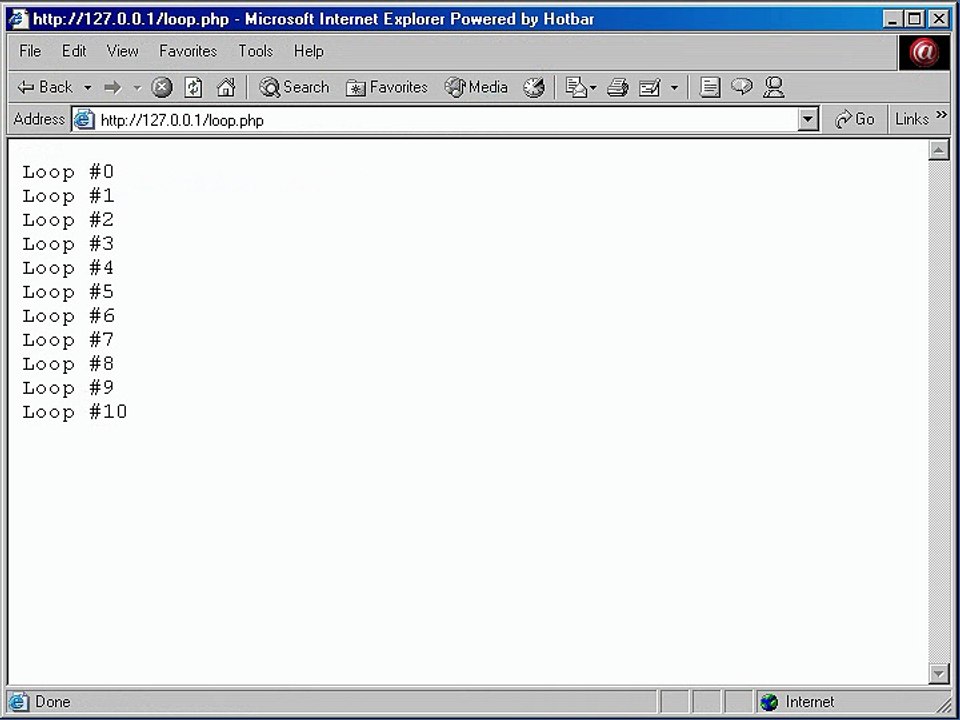
Task: Open the Edit button dropdown arrow
Action: click(674, 88)
